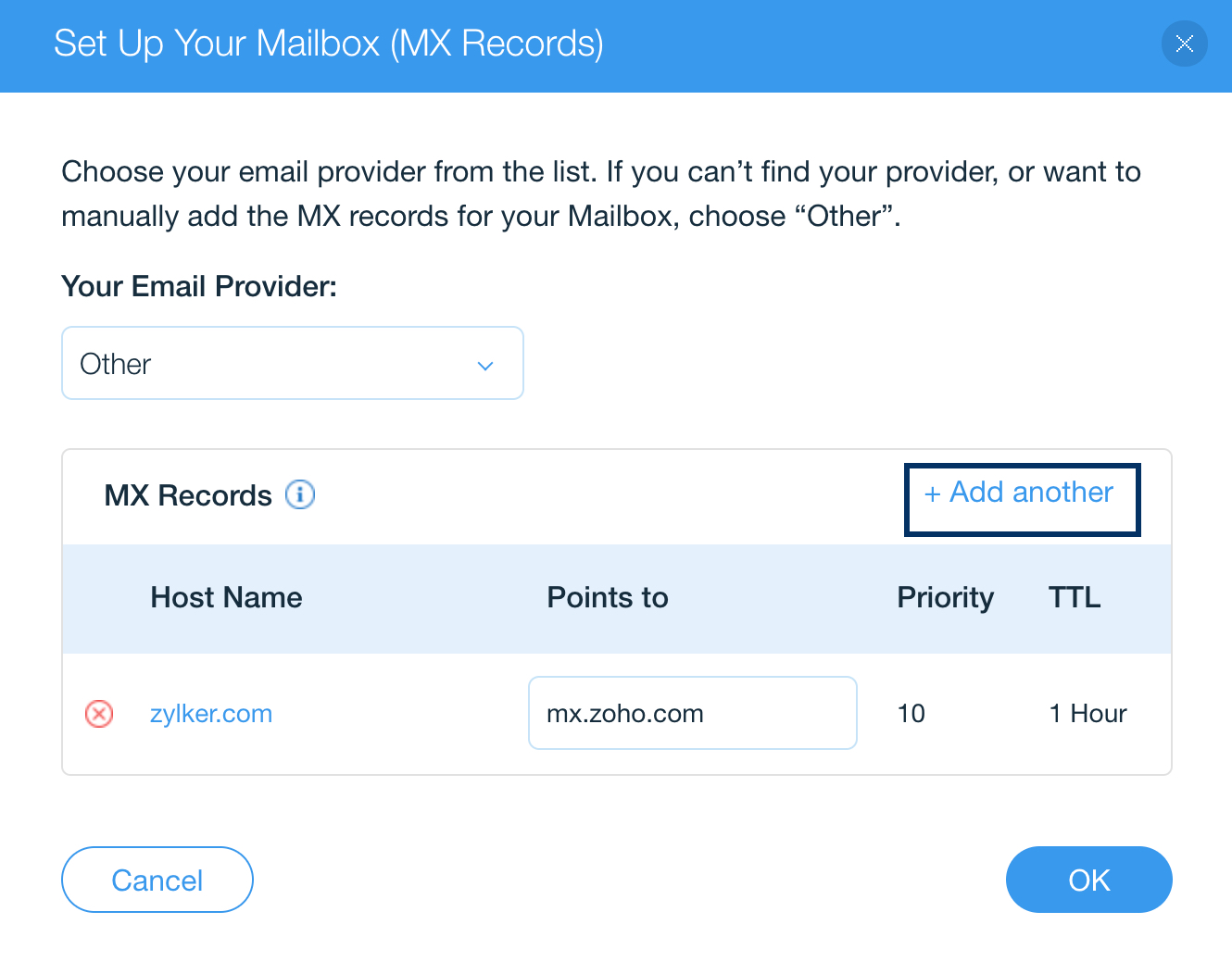Screen dimensions: 1232x974
Task: Select the priority value 10
Action: coord(911,714)
